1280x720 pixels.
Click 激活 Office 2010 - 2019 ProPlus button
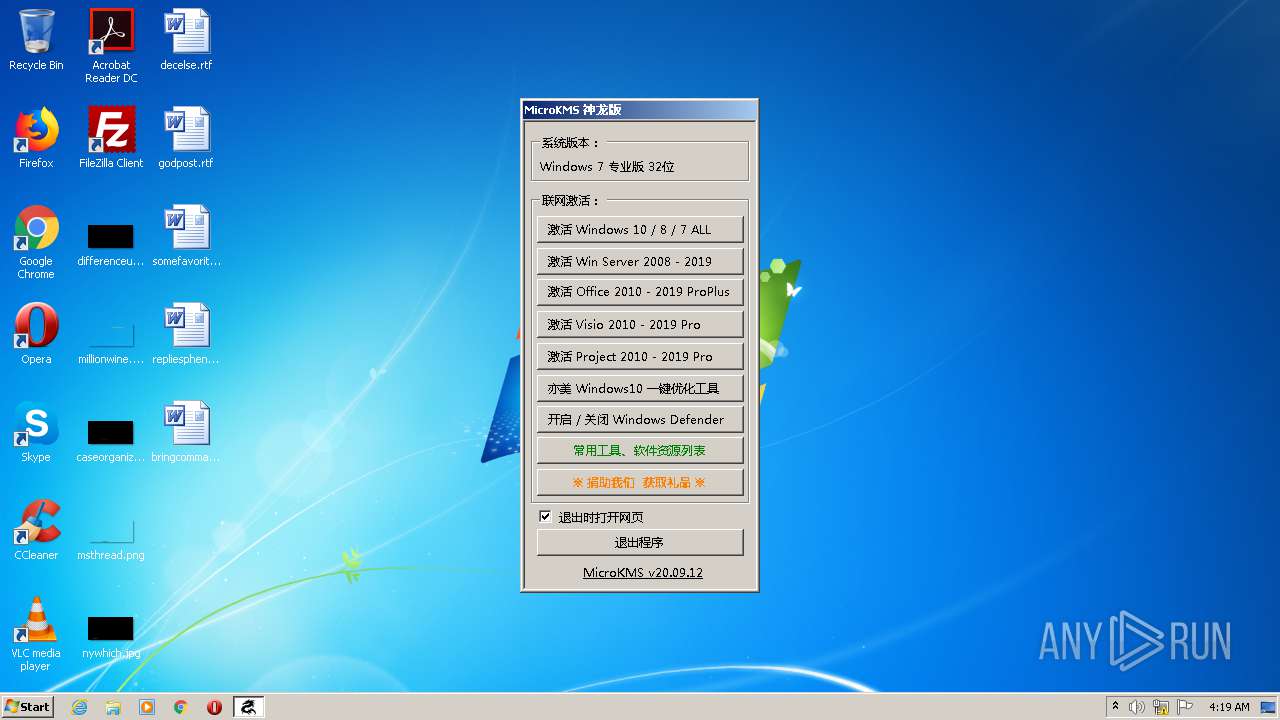(x=640, y=292)
